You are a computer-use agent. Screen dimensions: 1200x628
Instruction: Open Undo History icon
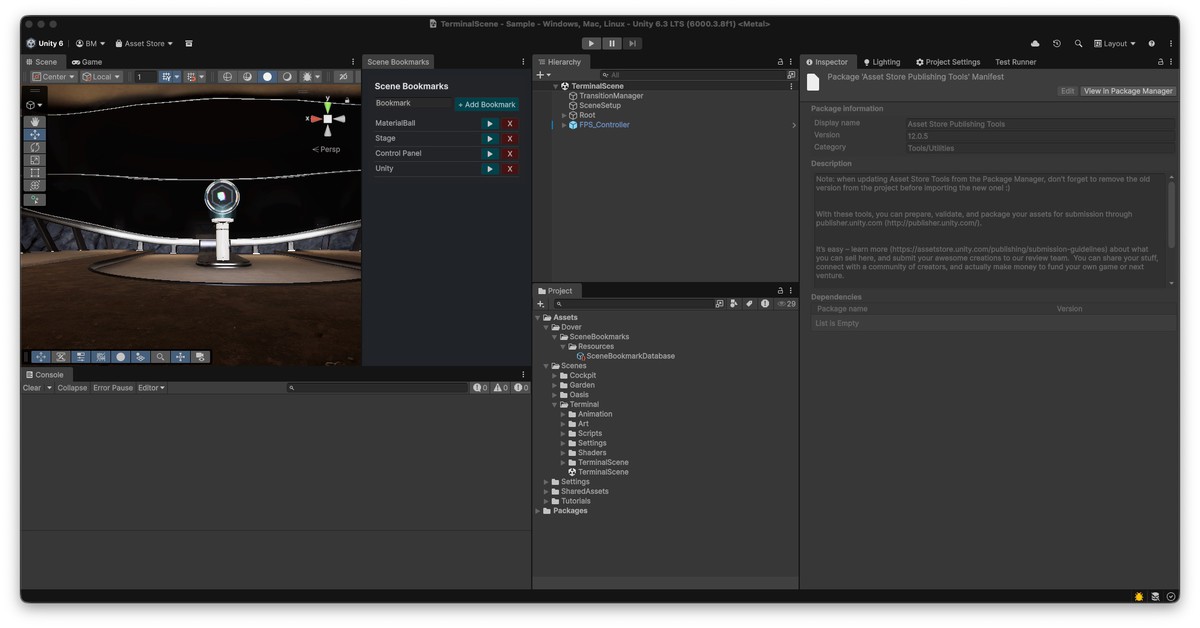pyautogui.click(x=1057, y=44)
